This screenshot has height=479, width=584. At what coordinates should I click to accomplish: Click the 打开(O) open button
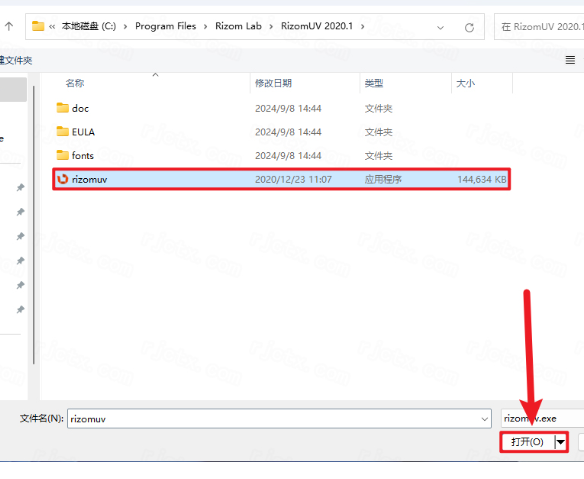point(527,442)
